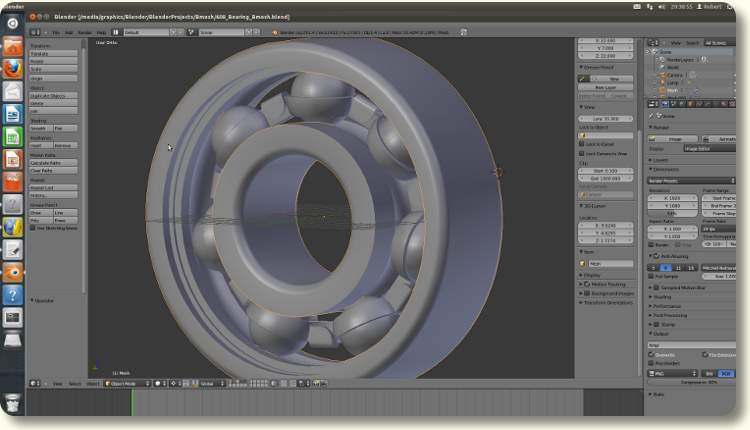Click the Help question mark launcher icon
The width and height of the screenshot is (750, 430).
pos(13,295)
